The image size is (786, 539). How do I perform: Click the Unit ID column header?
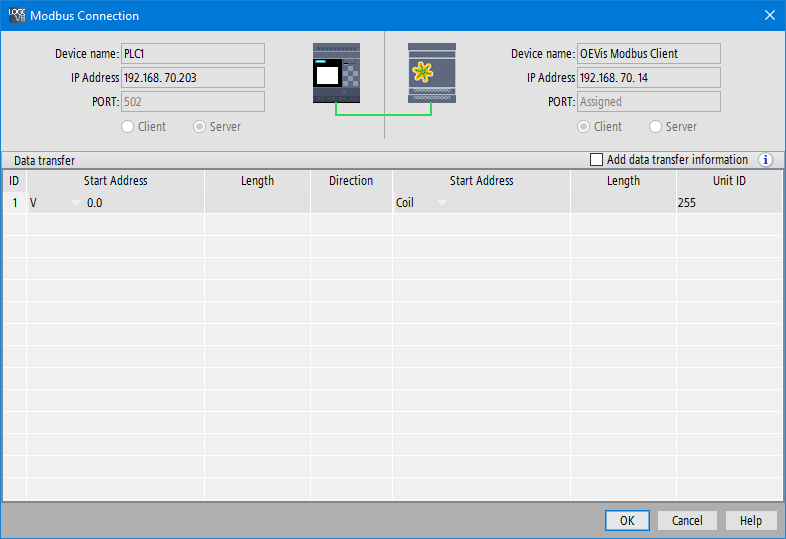(729, 181)
